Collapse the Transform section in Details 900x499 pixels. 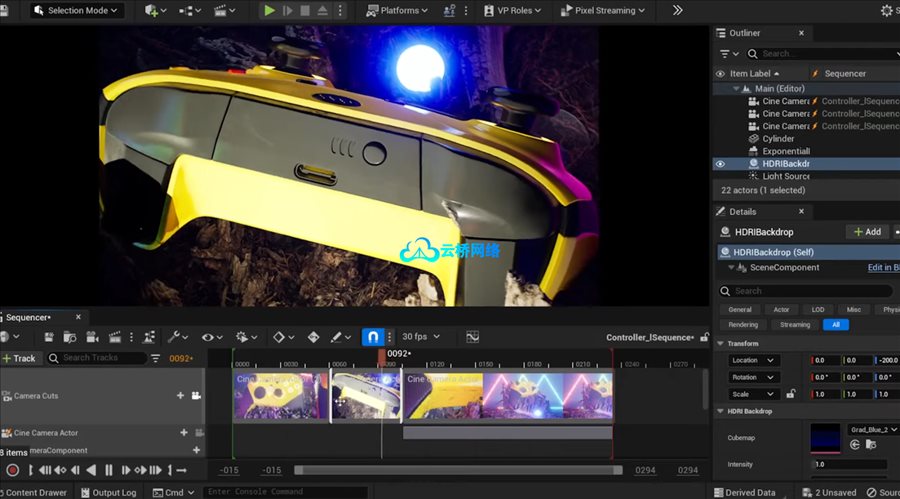(721, 343)
